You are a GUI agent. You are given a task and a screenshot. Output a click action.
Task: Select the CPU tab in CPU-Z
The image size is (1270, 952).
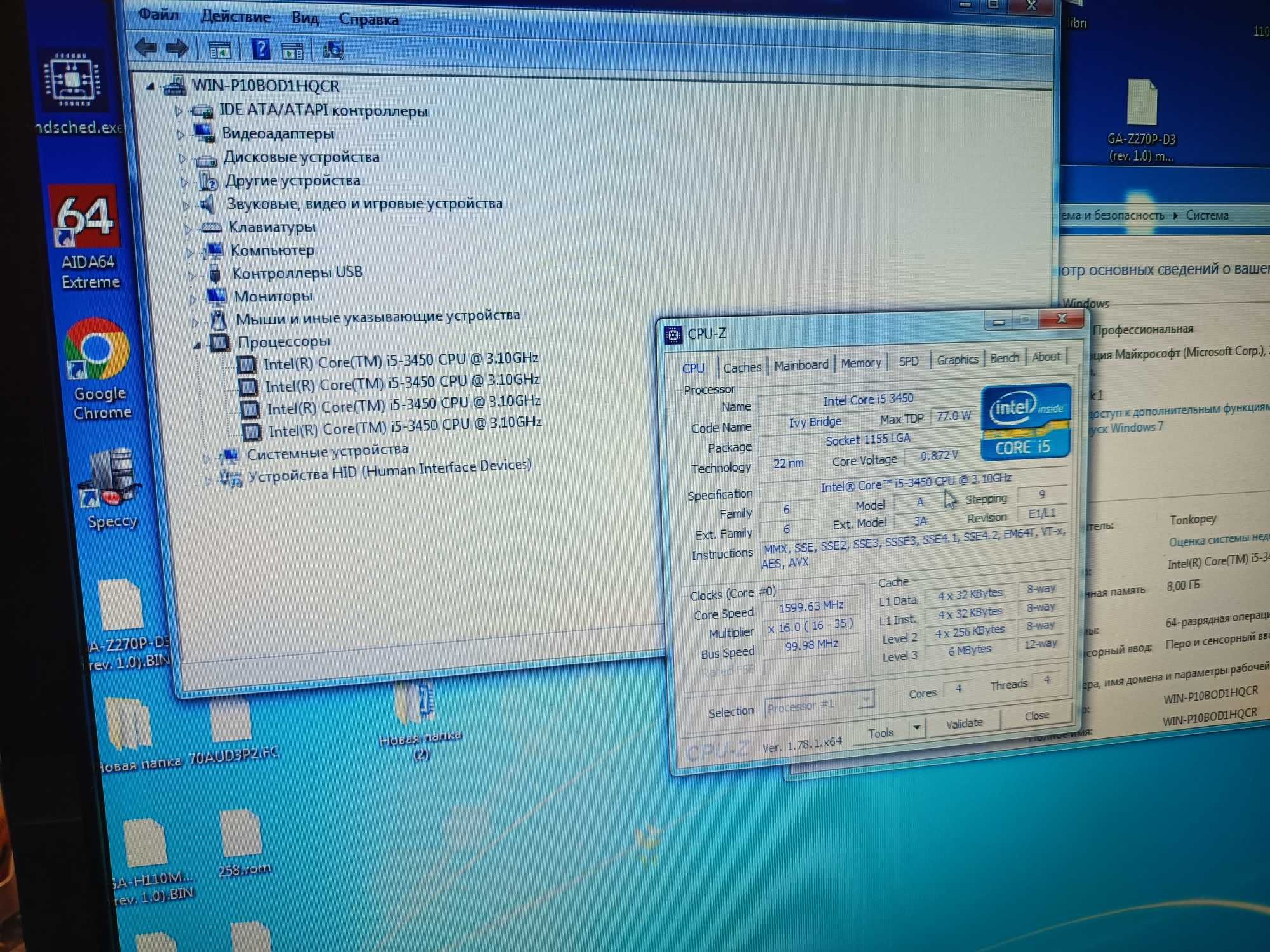[693, 369]
